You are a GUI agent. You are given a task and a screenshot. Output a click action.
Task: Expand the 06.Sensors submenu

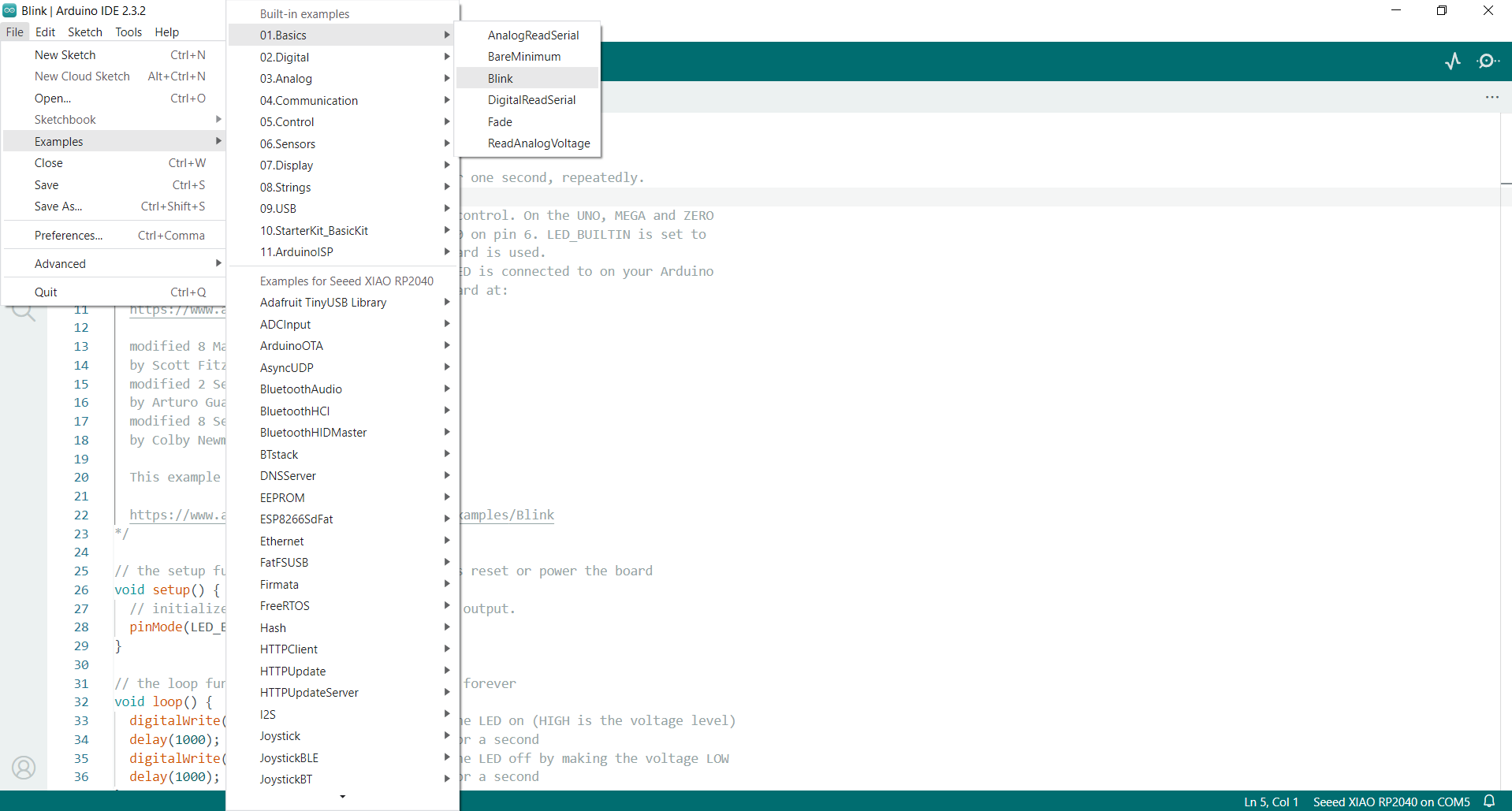(343, 144)
